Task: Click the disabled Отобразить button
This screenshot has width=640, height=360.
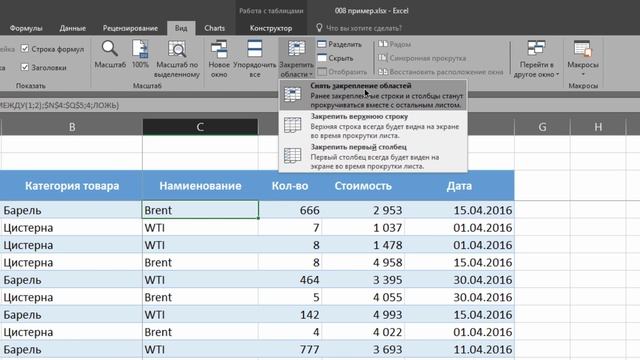Action: click(x=342, y=72)
